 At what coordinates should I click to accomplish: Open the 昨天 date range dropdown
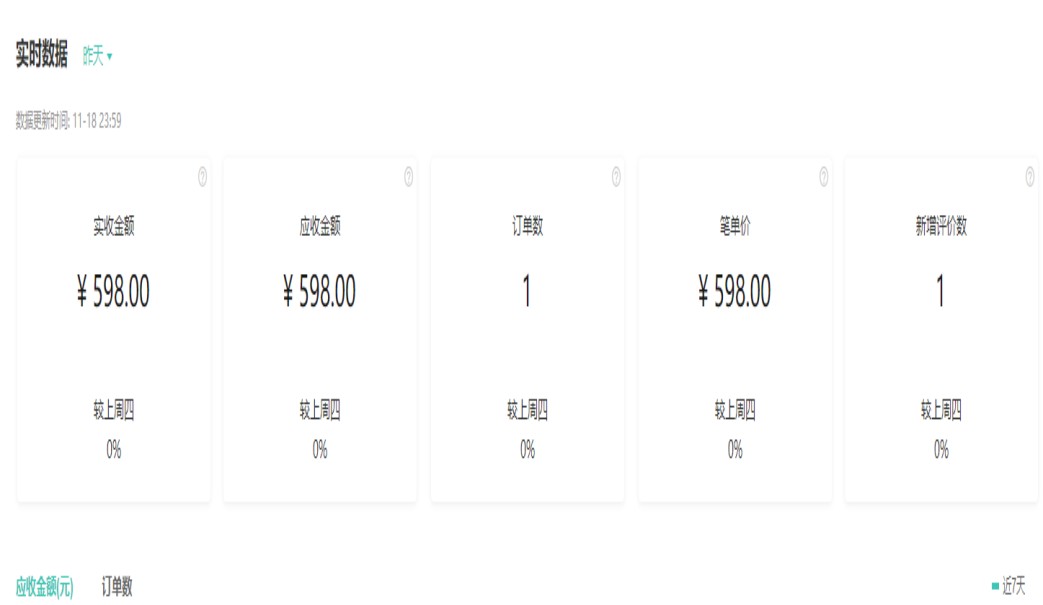[97, 57]
